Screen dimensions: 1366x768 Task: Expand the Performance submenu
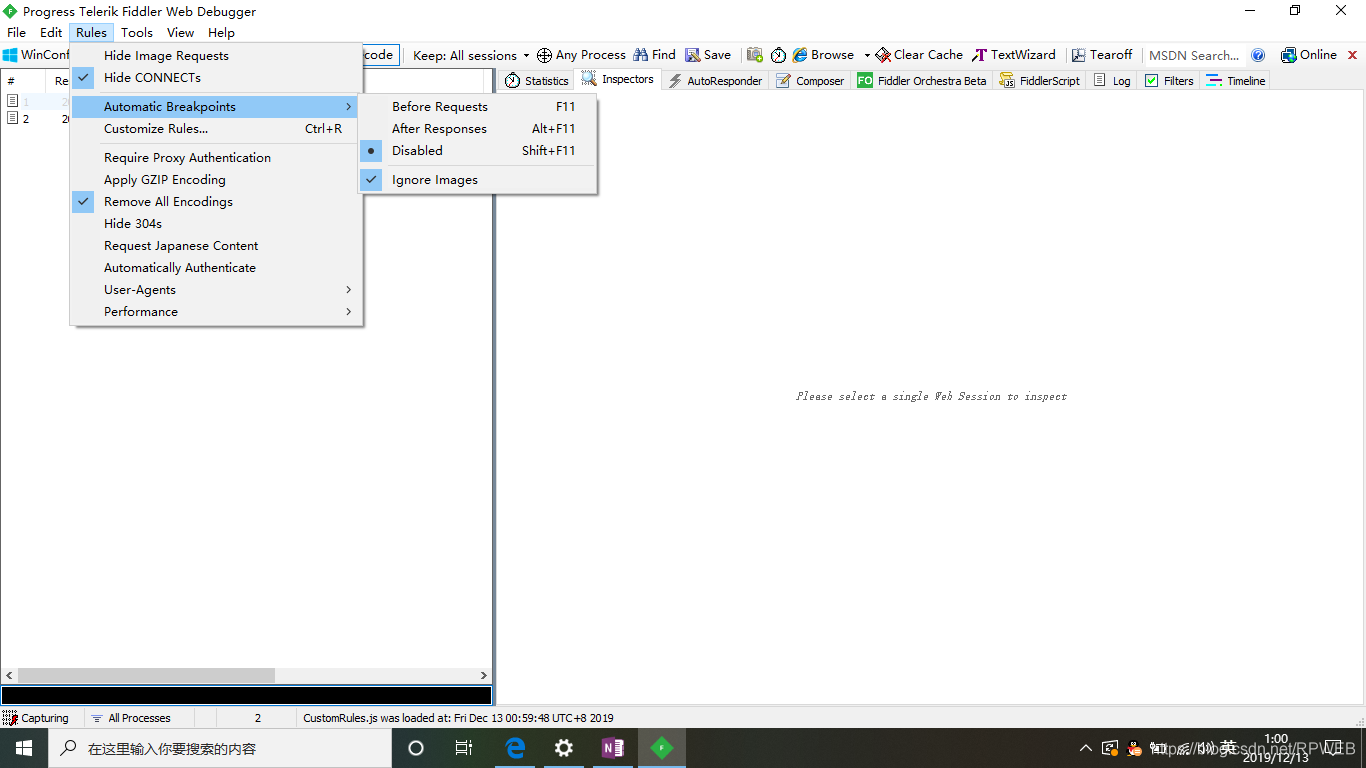(216, 312)
